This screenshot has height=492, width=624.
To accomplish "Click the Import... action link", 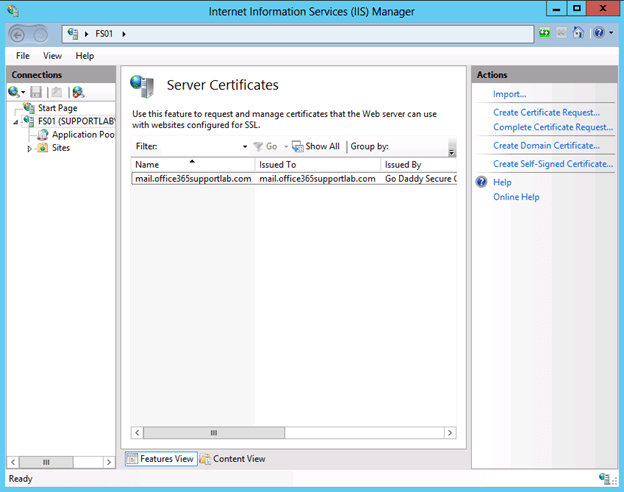I will tap(509, 94).
